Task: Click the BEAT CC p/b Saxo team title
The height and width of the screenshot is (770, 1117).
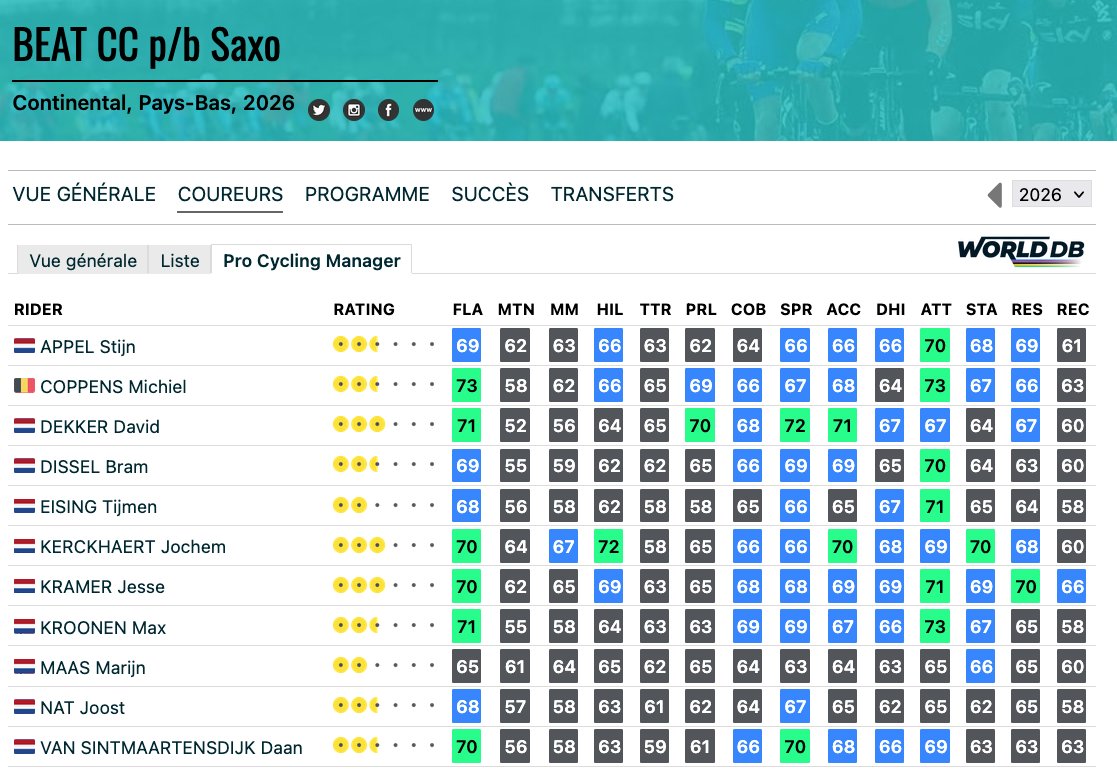Action: point(147,46)
